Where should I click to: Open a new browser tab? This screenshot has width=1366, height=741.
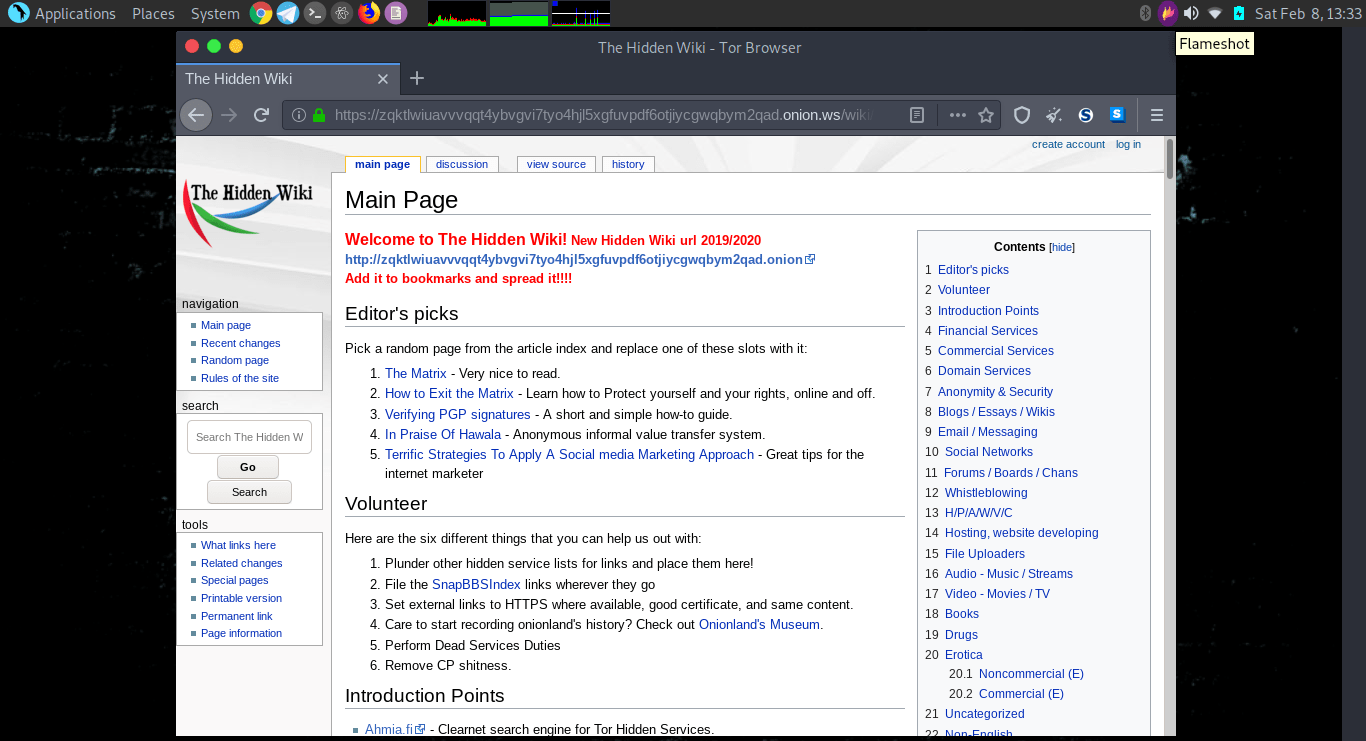pyautogui.click(x=417, y=78)
